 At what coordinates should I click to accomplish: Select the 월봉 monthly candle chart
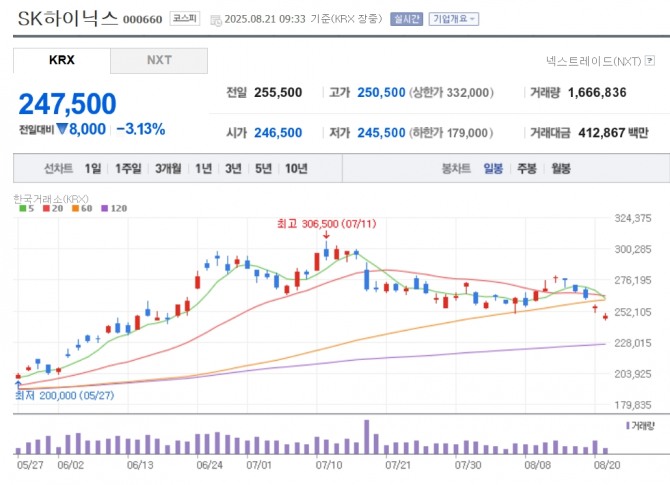pyautogui.click(x=560, y=169)
